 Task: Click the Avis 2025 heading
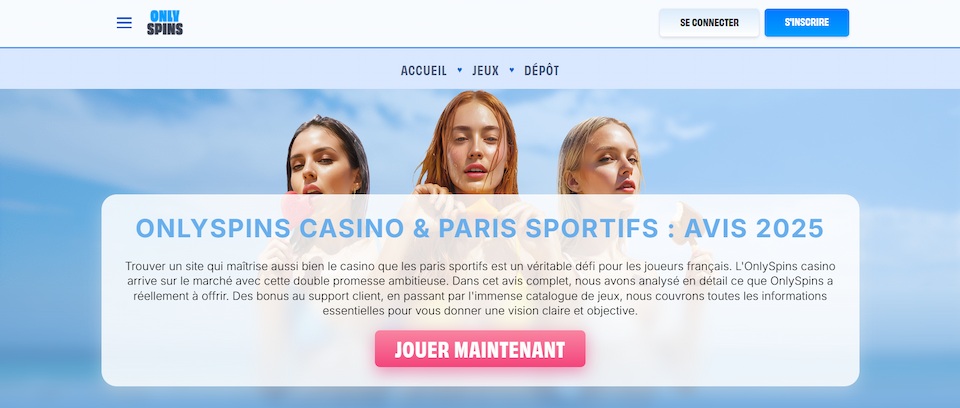point(480,228)
